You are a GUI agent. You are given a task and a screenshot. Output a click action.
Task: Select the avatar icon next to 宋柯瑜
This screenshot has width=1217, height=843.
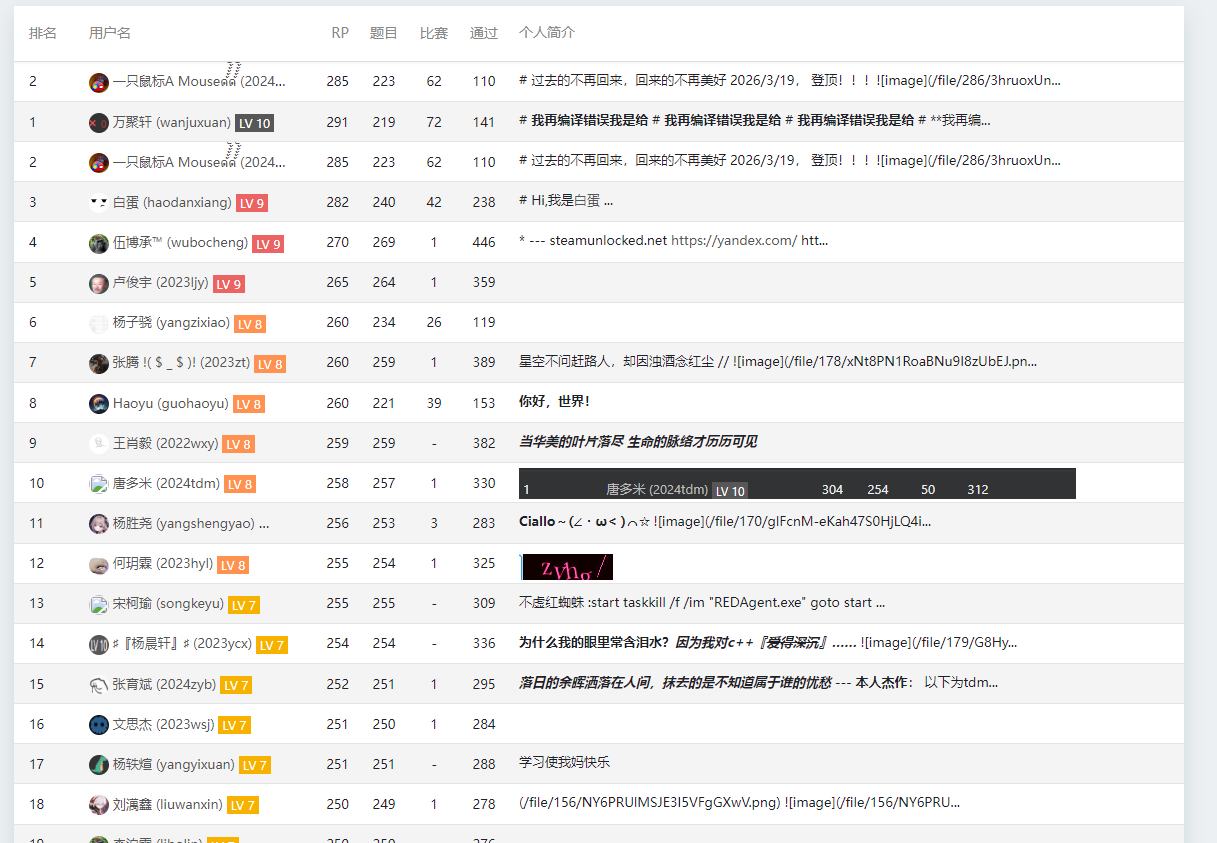98,604
